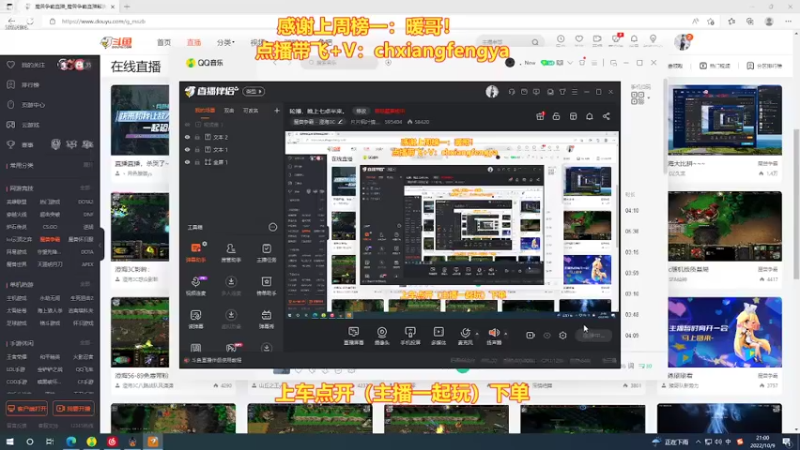This screenshot has width=800, height=450.
Task: Click the share icon in companion header
Action: pyautogui.click(x=606, y=116)
